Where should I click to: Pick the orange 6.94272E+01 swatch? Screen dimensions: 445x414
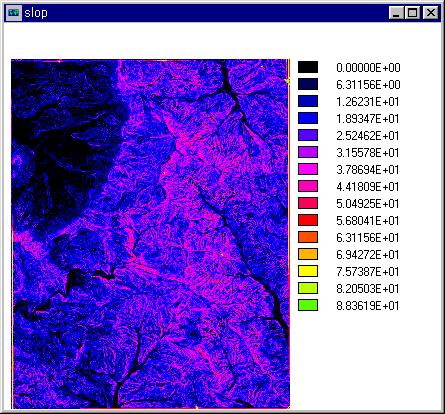308,254
